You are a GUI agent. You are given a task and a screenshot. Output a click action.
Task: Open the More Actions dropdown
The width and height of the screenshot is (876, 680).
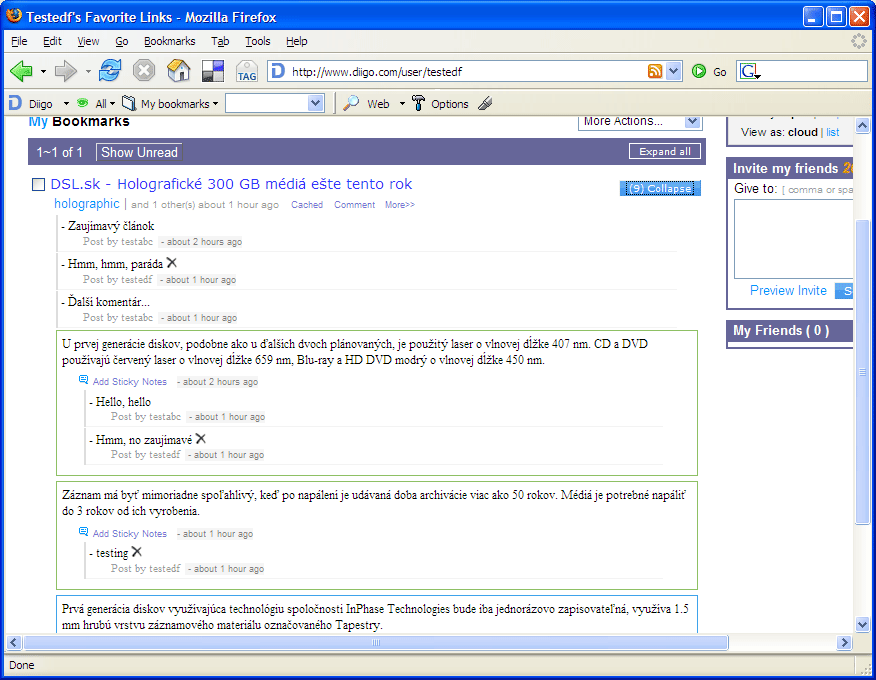tap(640, 122)
